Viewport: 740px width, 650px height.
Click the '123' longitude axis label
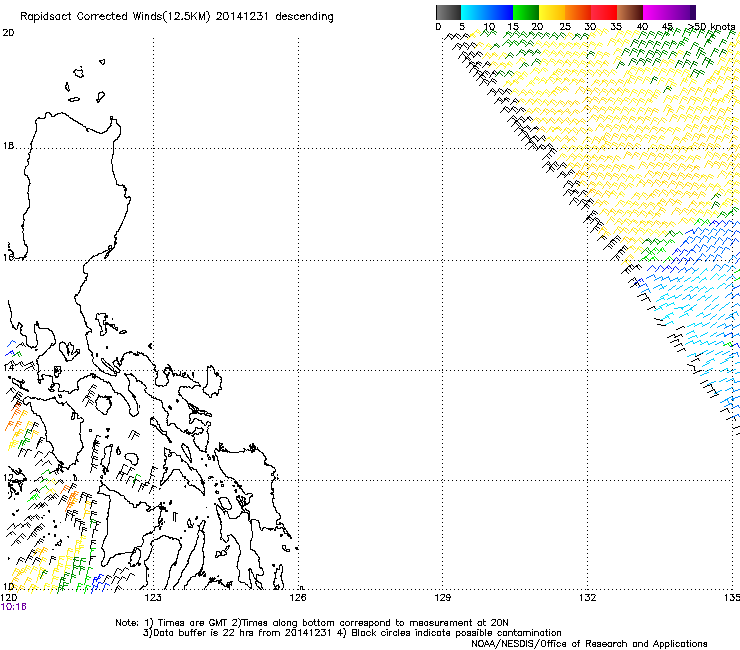153,598
